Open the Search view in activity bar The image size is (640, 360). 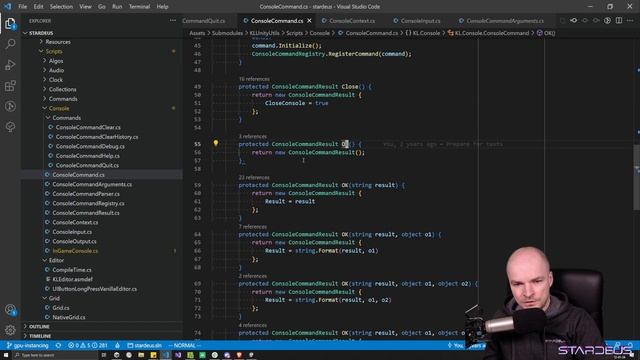coord(10,44)
